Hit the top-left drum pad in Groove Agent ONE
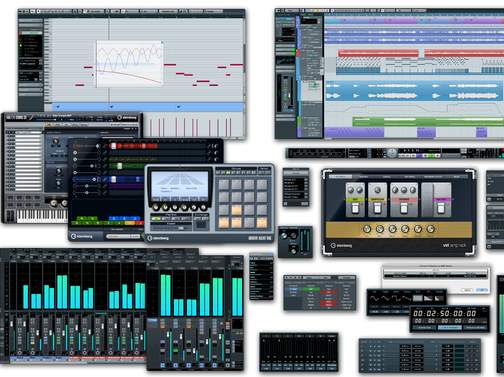The image size is (504, 377). 223,185
